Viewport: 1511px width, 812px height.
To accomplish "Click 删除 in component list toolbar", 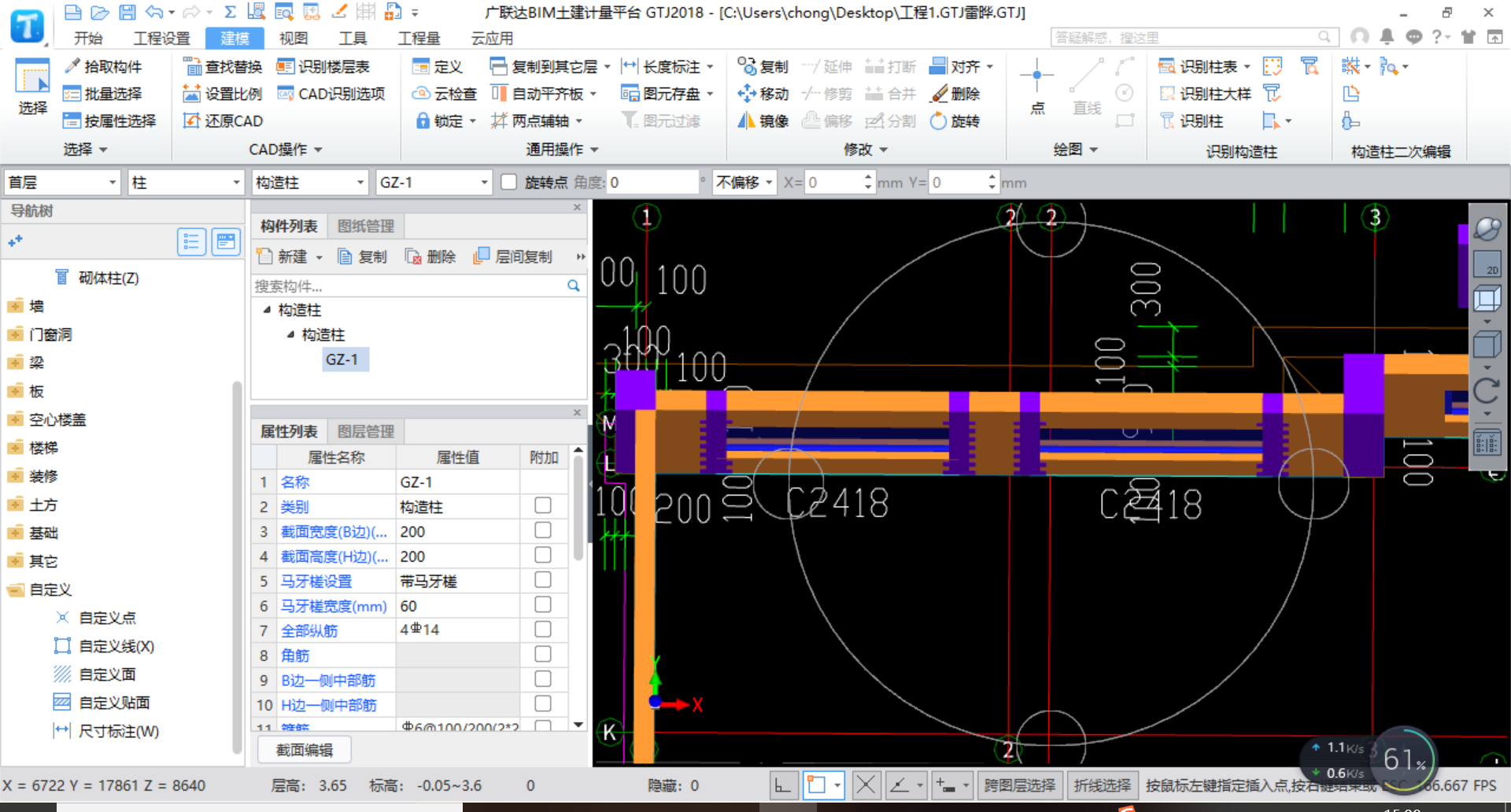I will [x=430, y=257].
